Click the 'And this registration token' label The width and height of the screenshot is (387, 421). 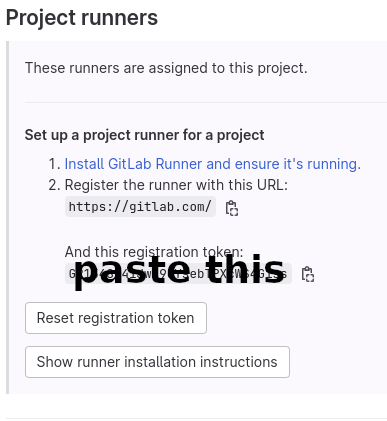[x=154, y=252]
